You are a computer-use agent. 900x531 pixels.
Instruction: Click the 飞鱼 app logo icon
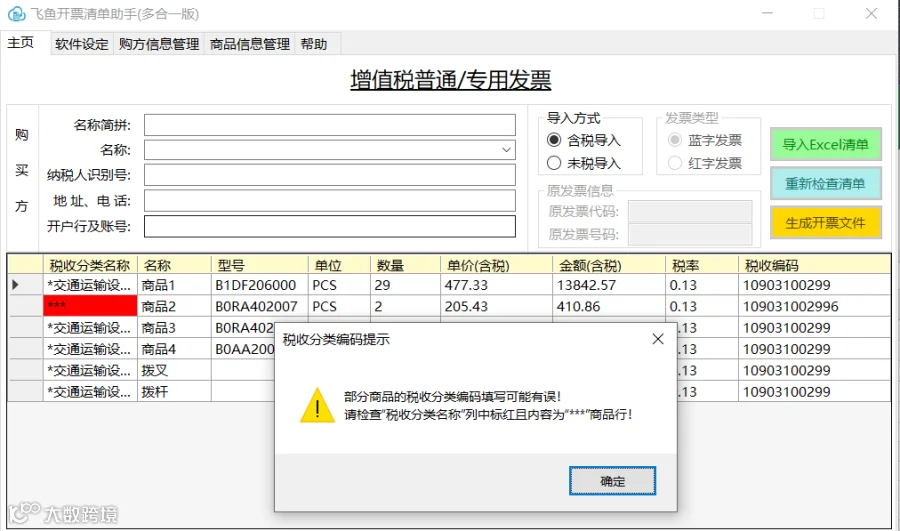(x=16, y=14)
